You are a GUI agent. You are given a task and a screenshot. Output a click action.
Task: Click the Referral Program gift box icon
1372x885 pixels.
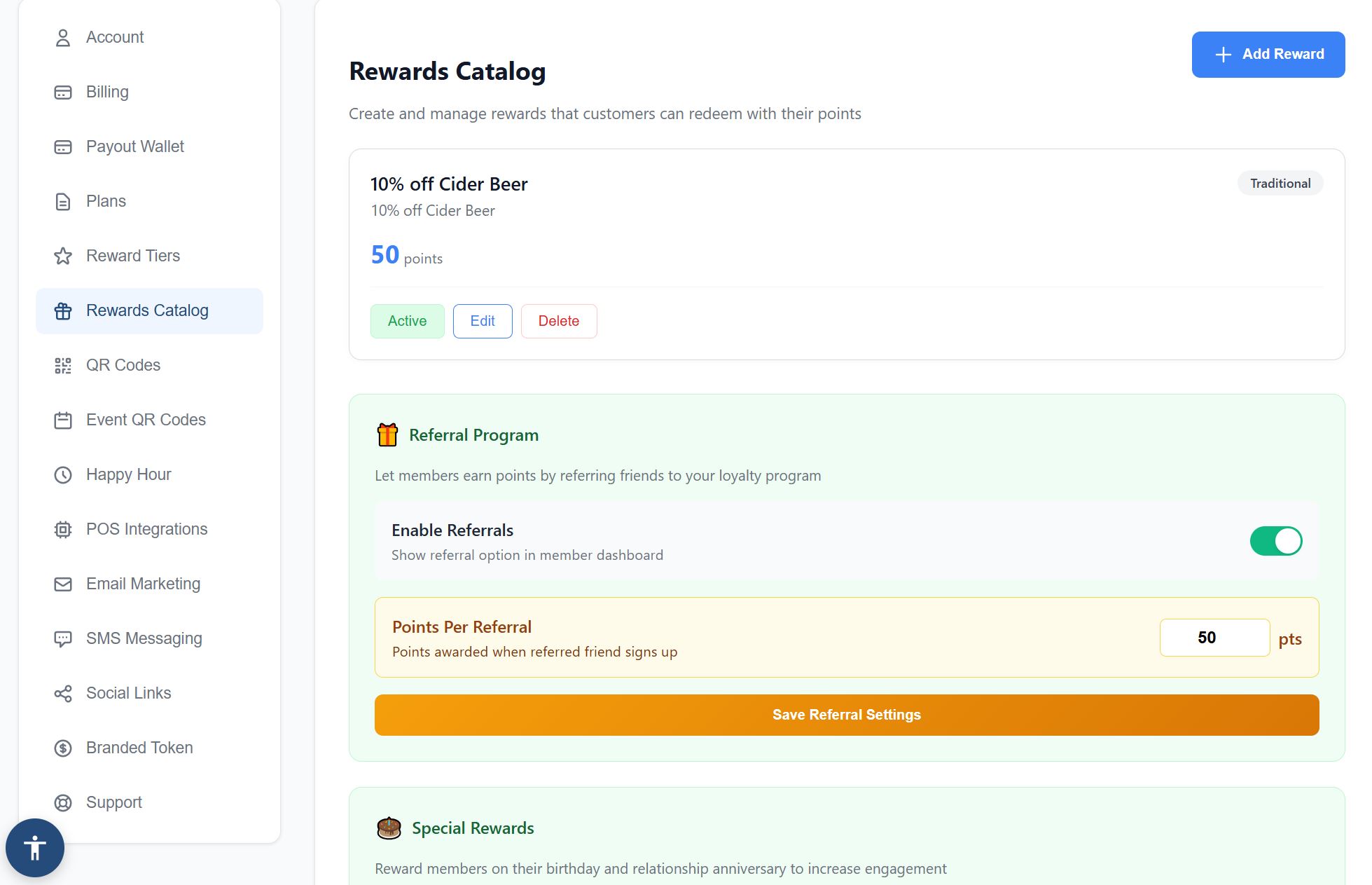[x=387, y=435]
